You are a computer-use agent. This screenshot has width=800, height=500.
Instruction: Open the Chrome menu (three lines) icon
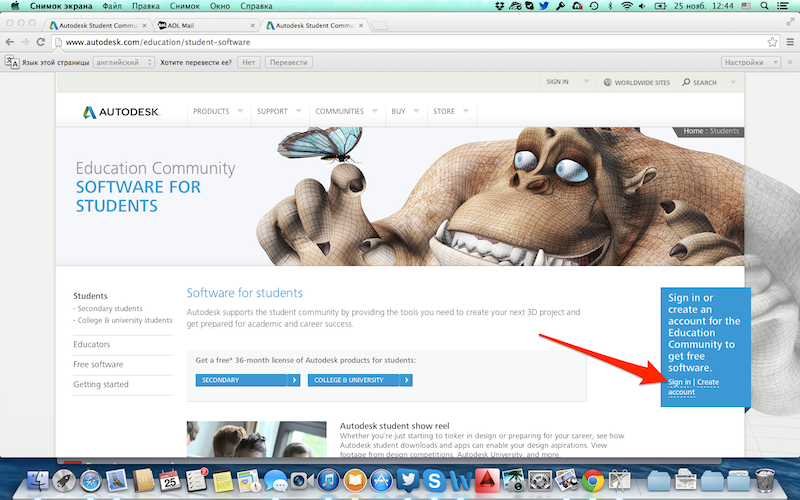point(788,42)
